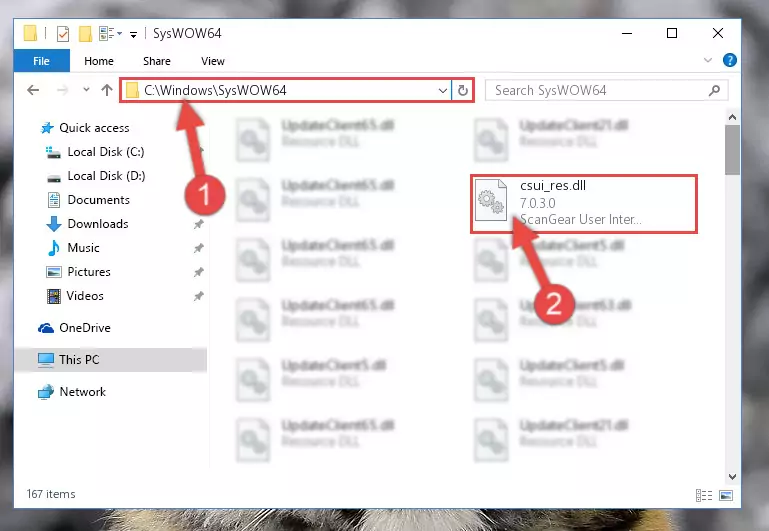Click the folder icon in the address bar
Image resolution: width=769 pixels, height=531 pixels.
(132, 90)
